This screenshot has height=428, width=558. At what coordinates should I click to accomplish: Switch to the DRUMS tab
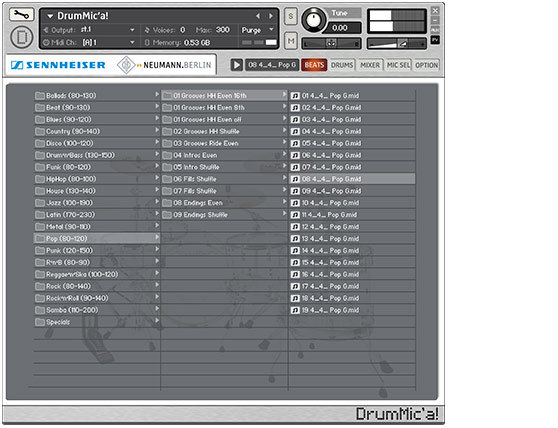[x=342, y=65]
